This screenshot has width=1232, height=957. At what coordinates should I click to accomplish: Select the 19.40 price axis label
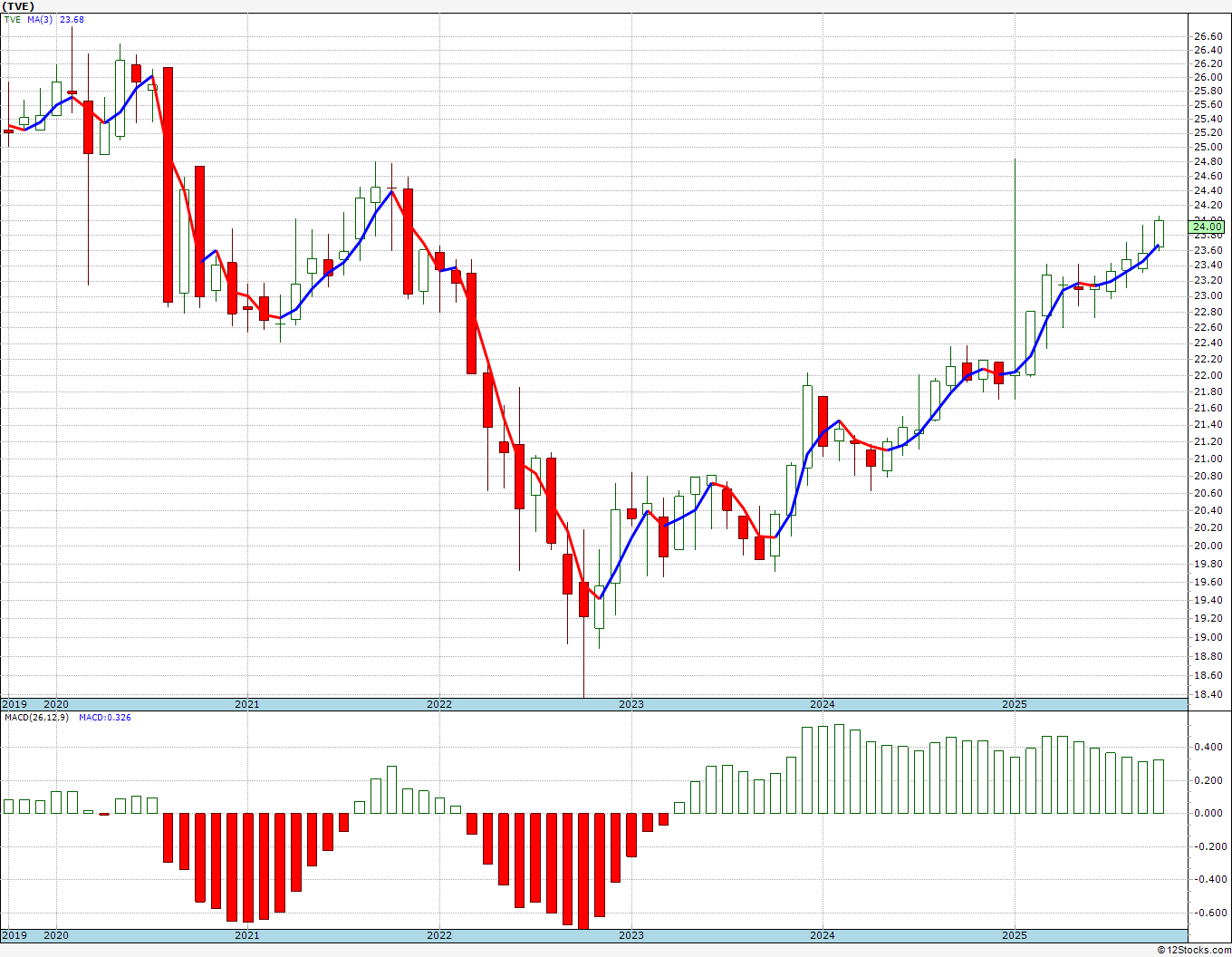tap(1208, 600)
